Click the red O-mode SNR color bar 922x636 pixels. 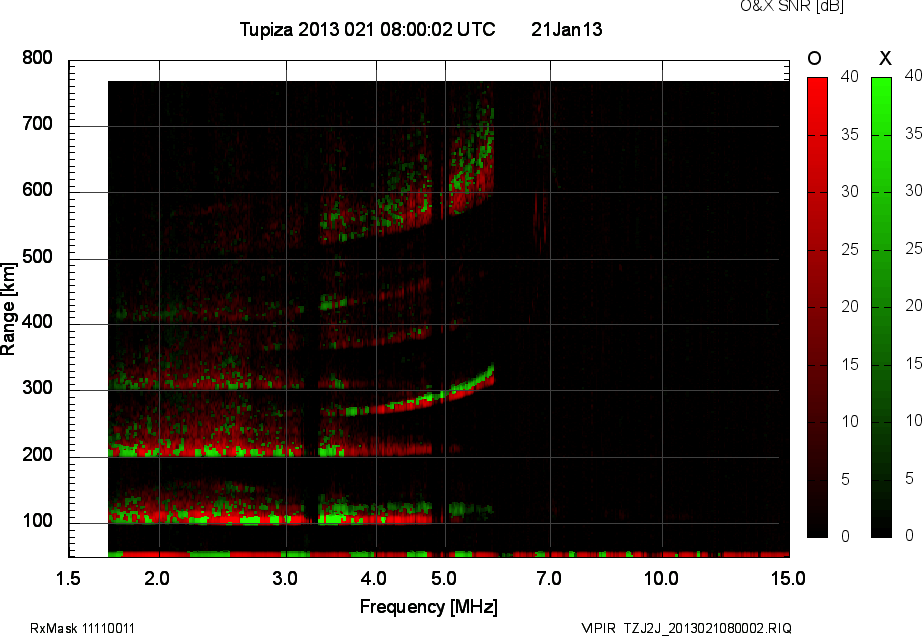pos(817,306)
